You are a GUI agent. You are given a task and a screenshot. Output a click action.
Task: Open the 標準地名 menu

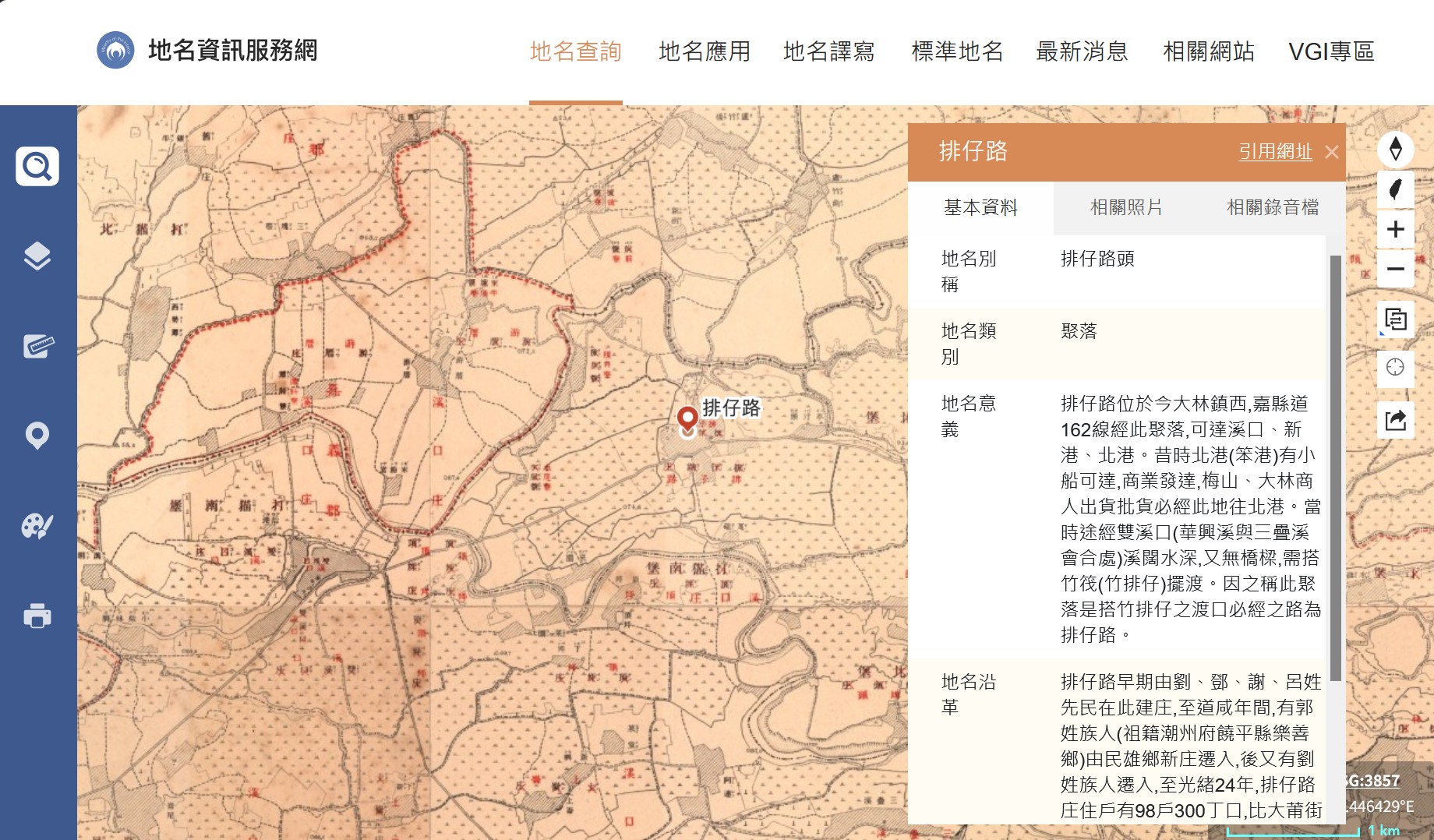pyautogui.click(x=958, y=51)
